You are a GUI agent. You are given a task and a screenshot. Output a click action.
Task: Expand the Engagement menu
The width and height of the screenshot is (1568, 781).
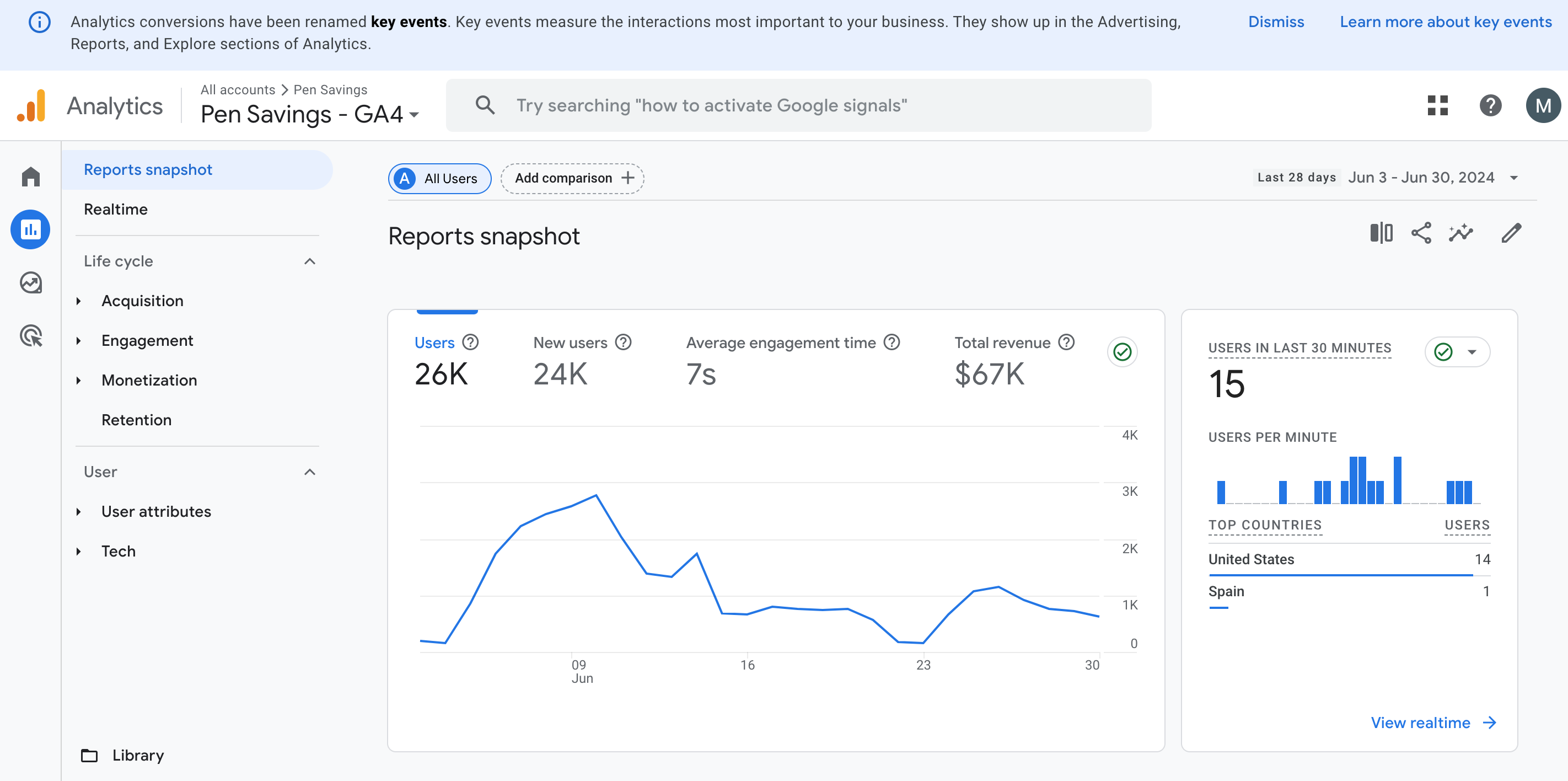(78, 341)
